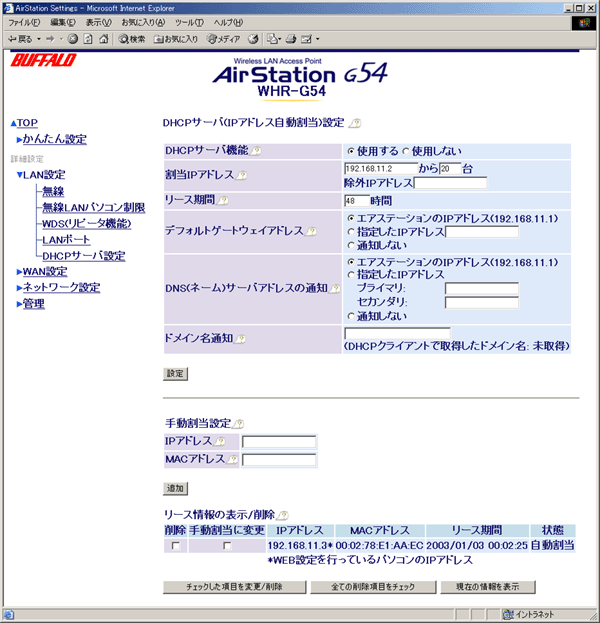
Task: Click the 除外IPアドレス input field
Action: pos(451,183)
